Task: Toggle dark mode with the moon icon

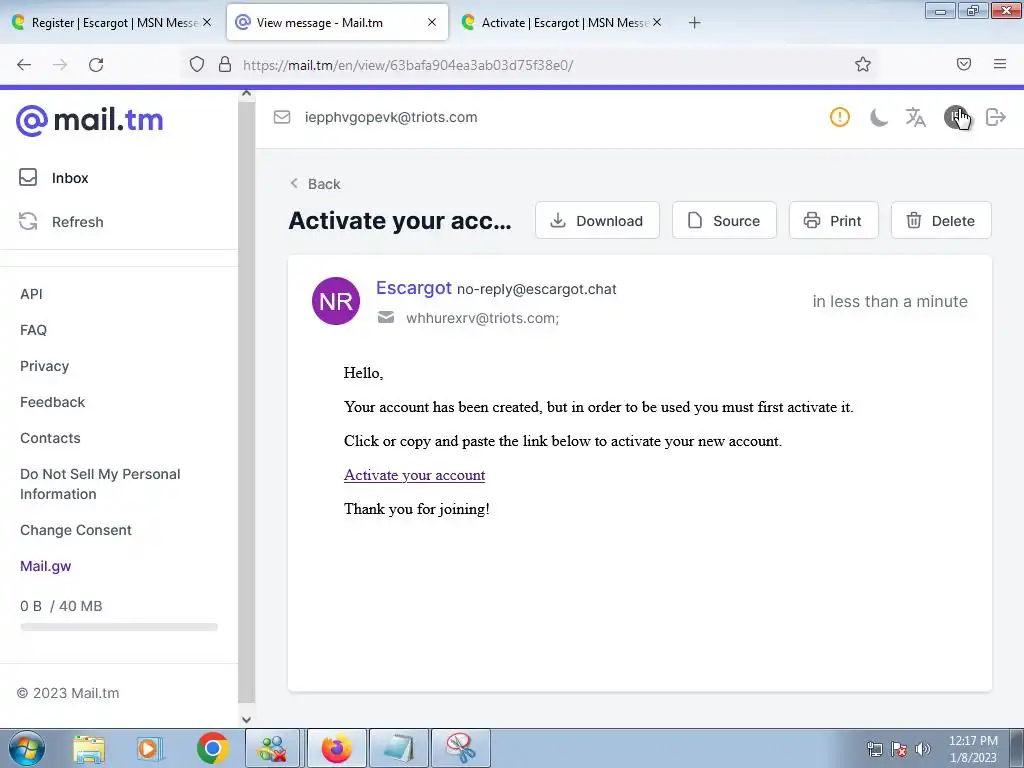Action: point(878,118)
